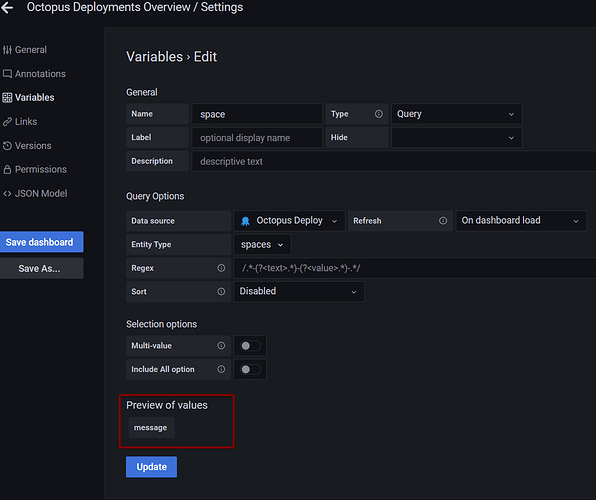Open Permissions settings section
596x500 pixels.
[35, 170]
